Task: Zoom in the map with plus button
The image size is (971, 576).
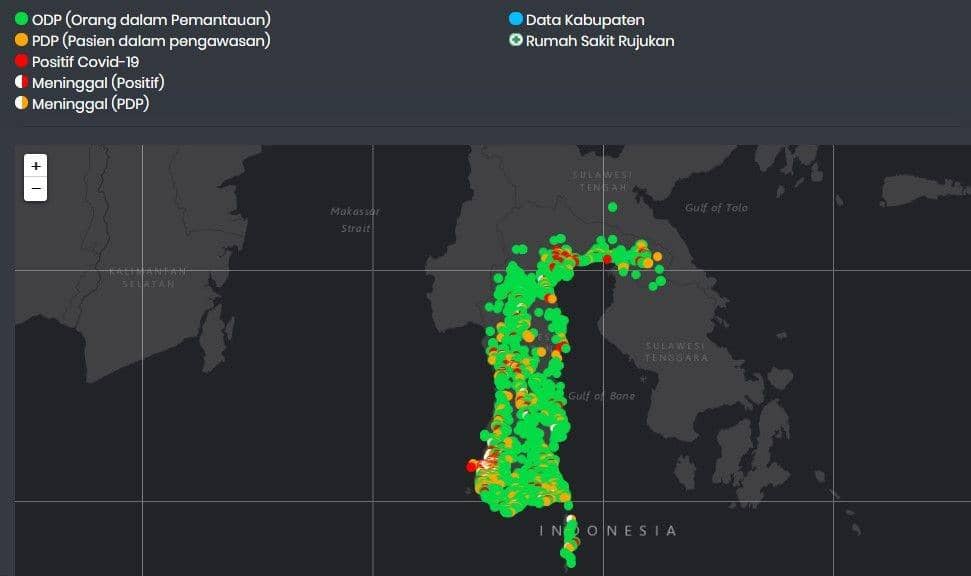Action: click(x=36, y=166)
